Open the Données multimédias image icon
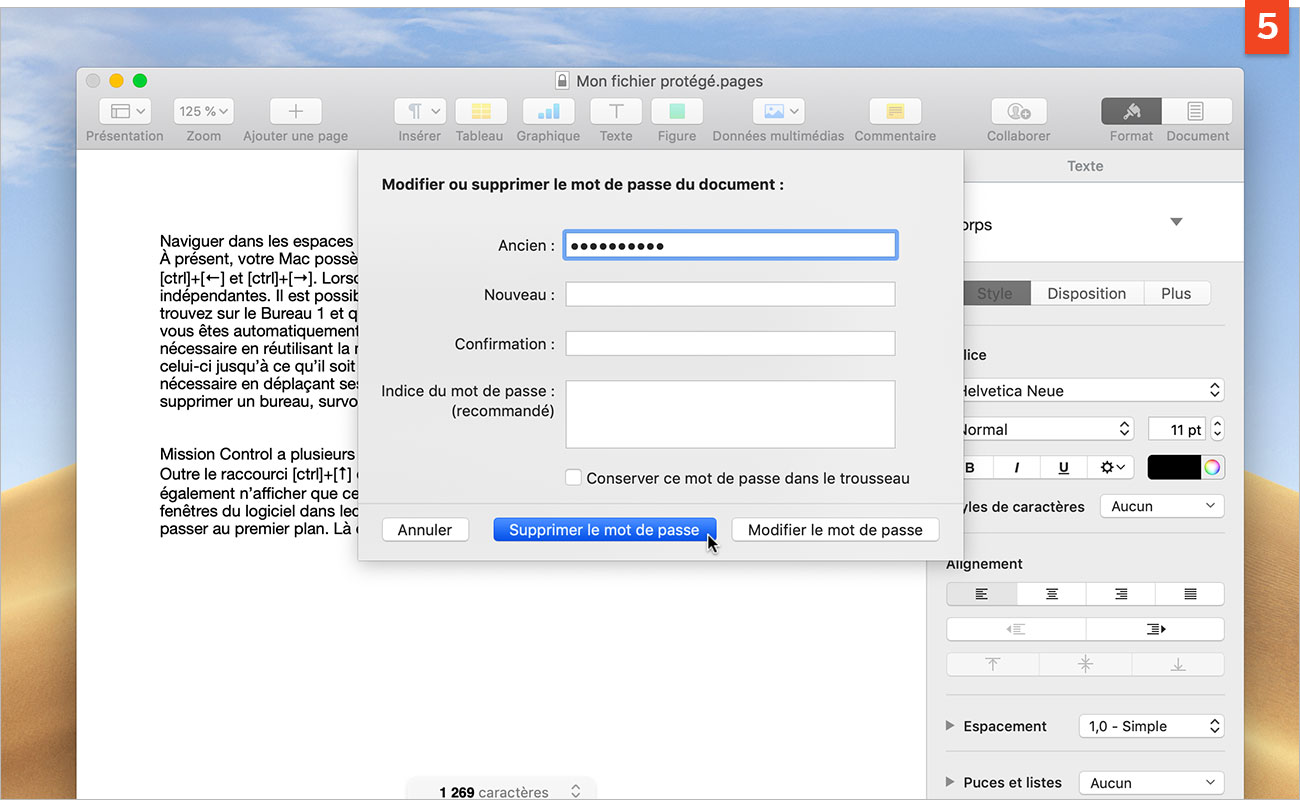 779,111
